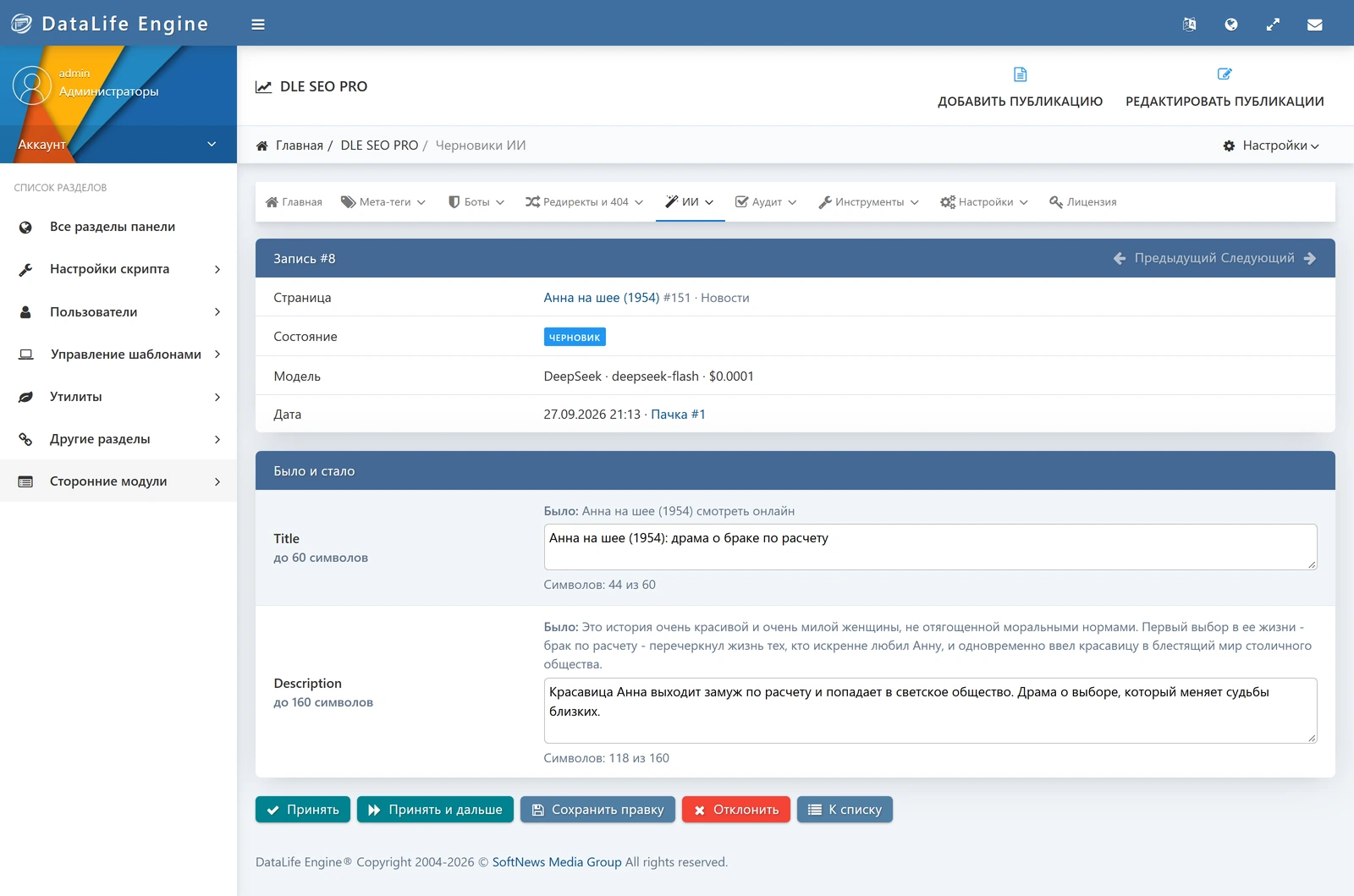Click the DLE SEO PRO chart icon
This screenshot has height=896, width=1354.
click(x=264, y=86)
